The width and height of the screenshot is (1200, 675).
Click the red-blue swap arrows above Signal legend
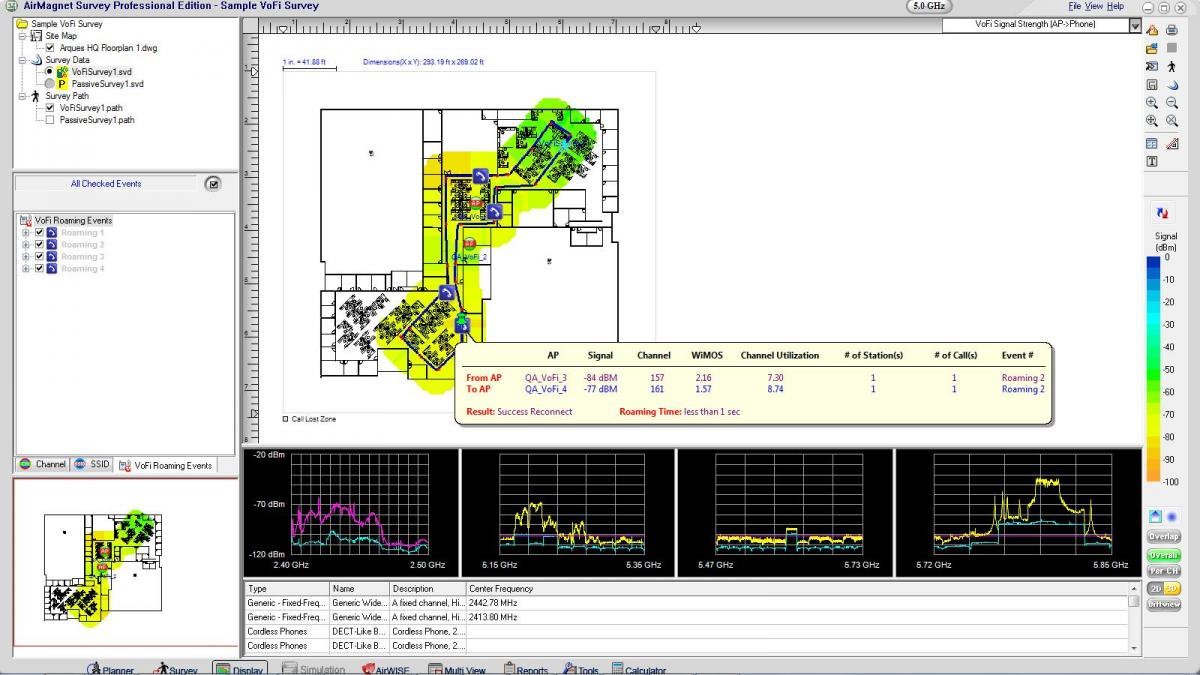1163,213
